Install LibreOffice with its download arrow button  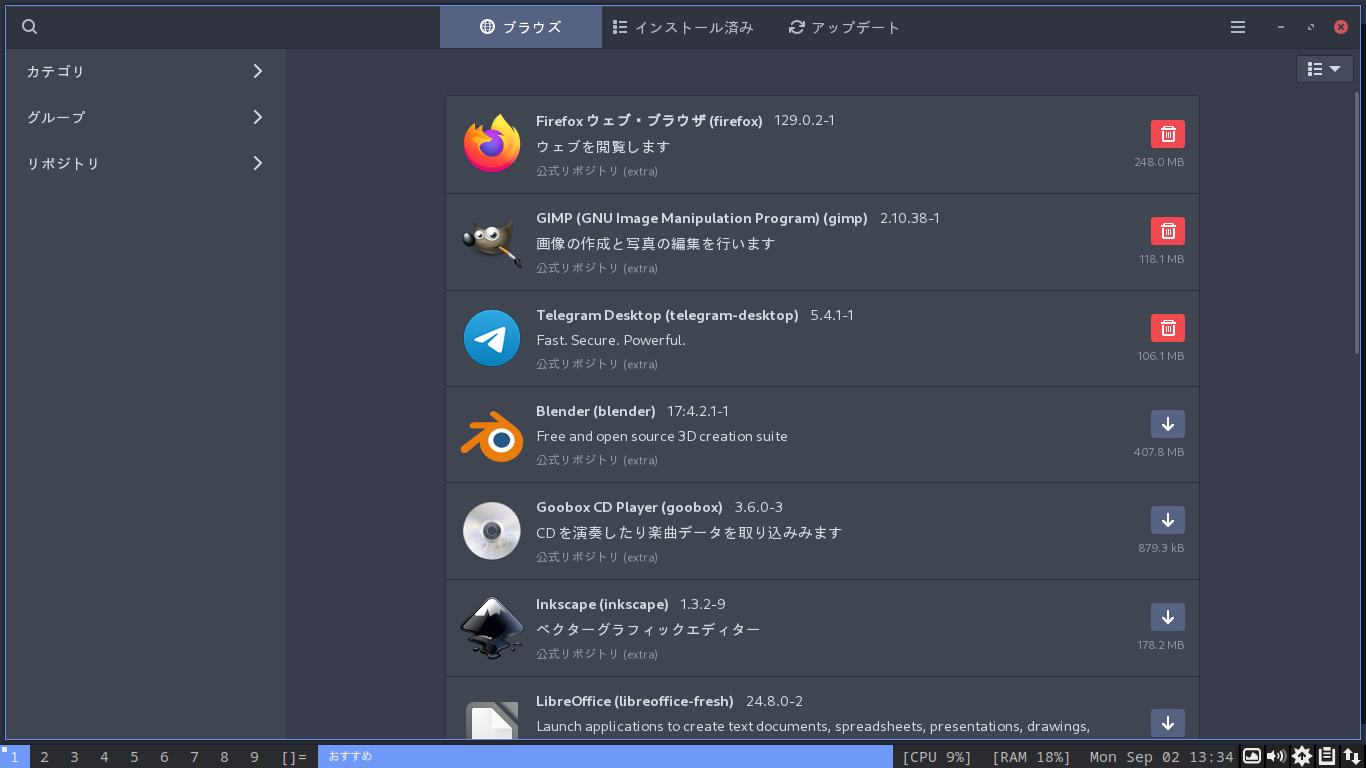(x=1168, y=723)
